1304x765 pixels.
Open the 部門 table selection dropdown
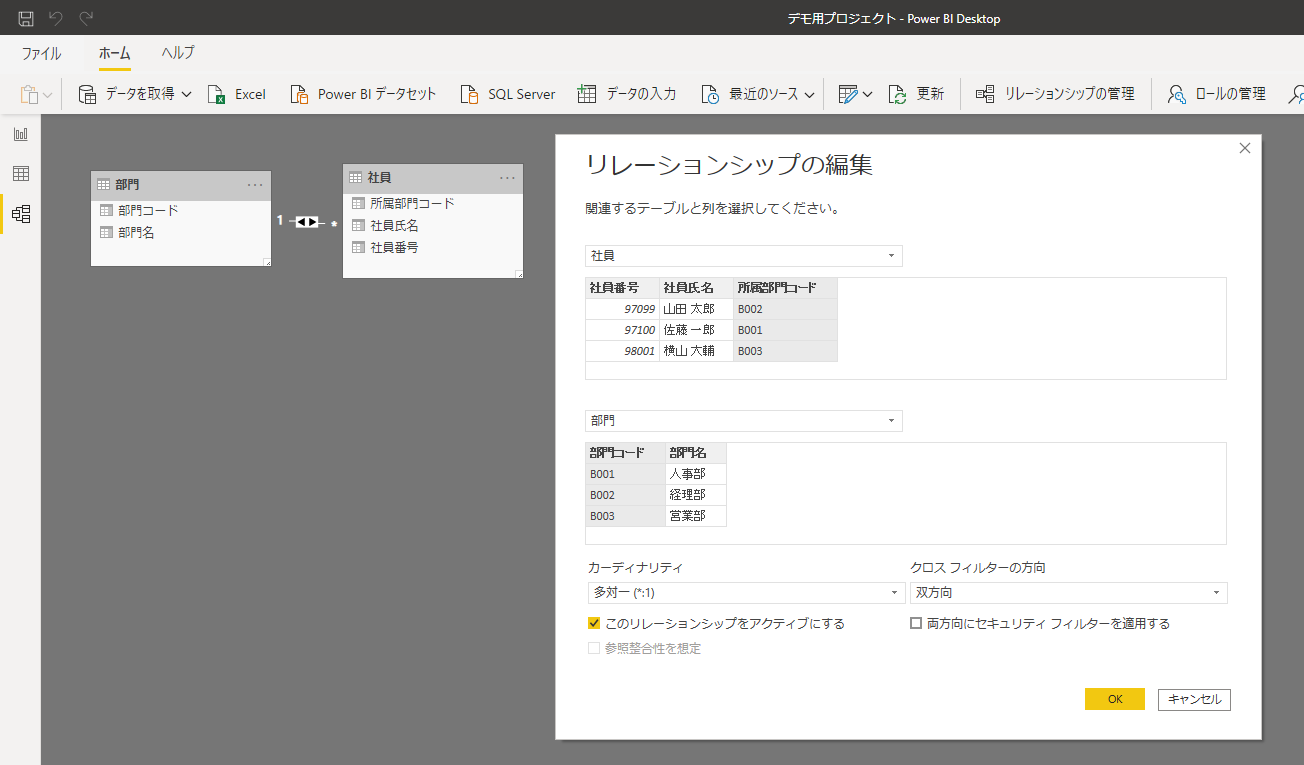743,421
